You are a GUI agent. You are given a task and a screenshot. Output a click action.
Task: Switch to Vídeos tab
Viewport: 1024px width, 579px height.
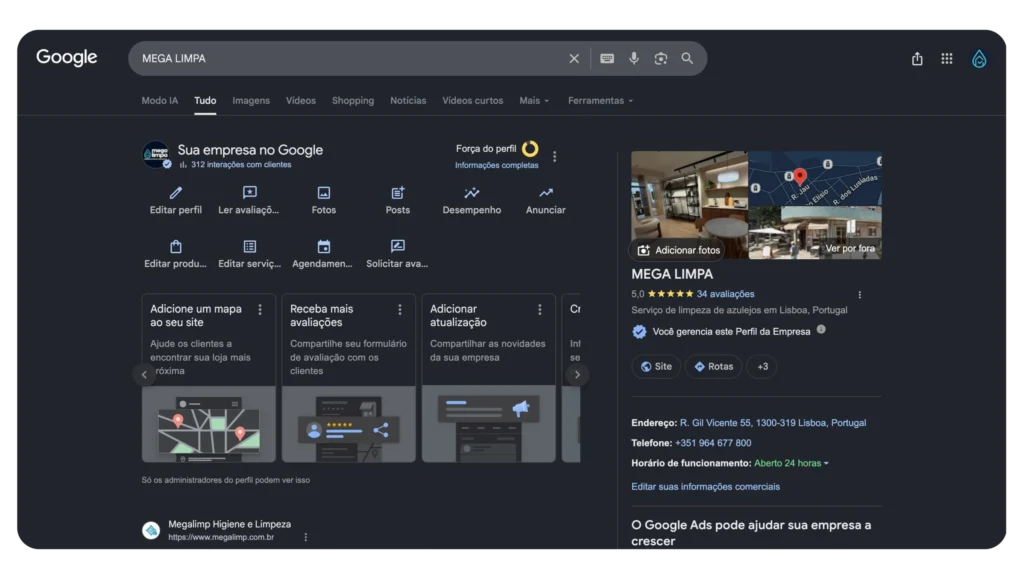[x=300, y=101]
